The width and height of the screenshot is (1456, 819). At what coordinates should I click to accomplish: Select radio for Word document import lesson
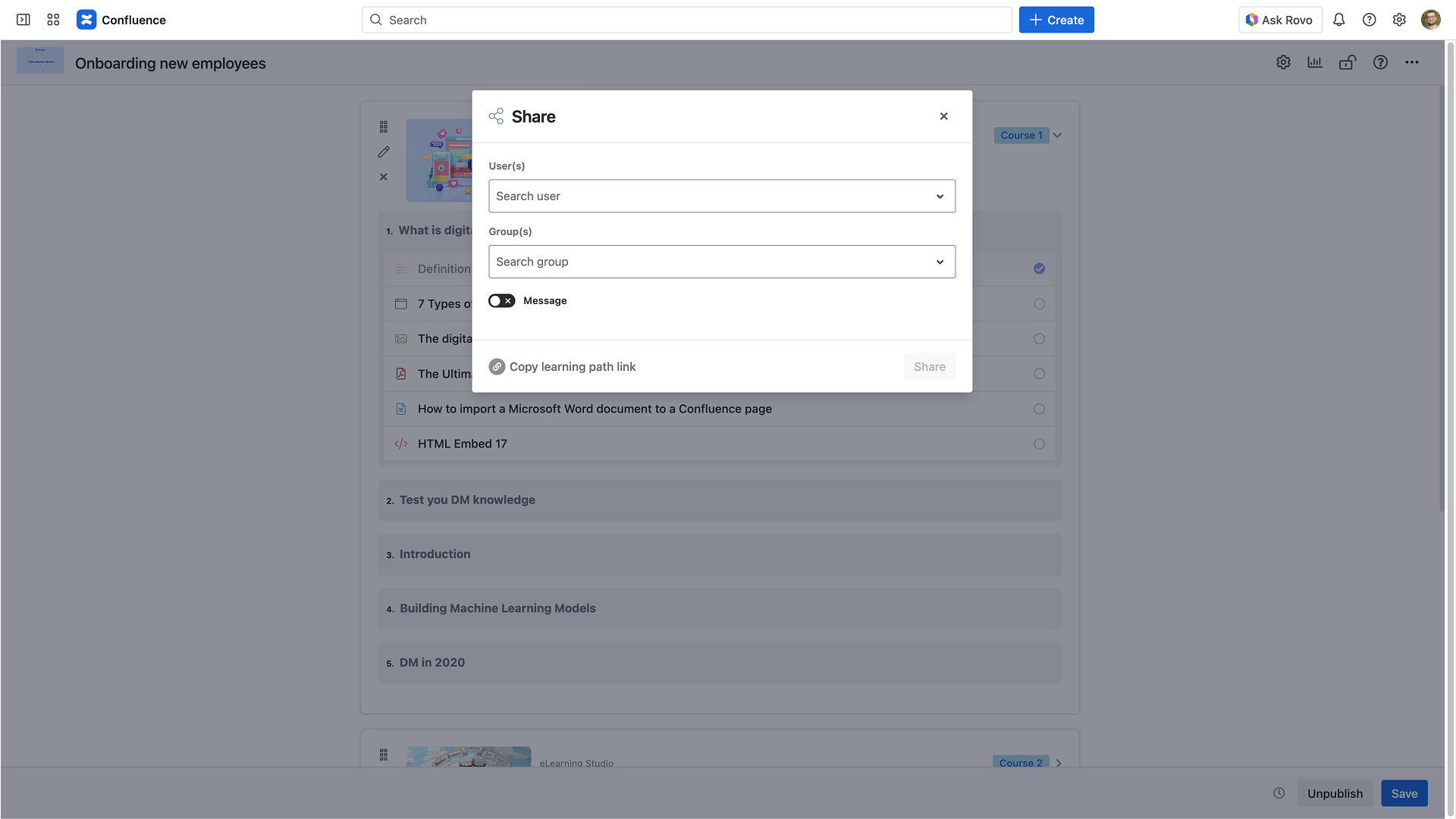[x=1039, y=409]
